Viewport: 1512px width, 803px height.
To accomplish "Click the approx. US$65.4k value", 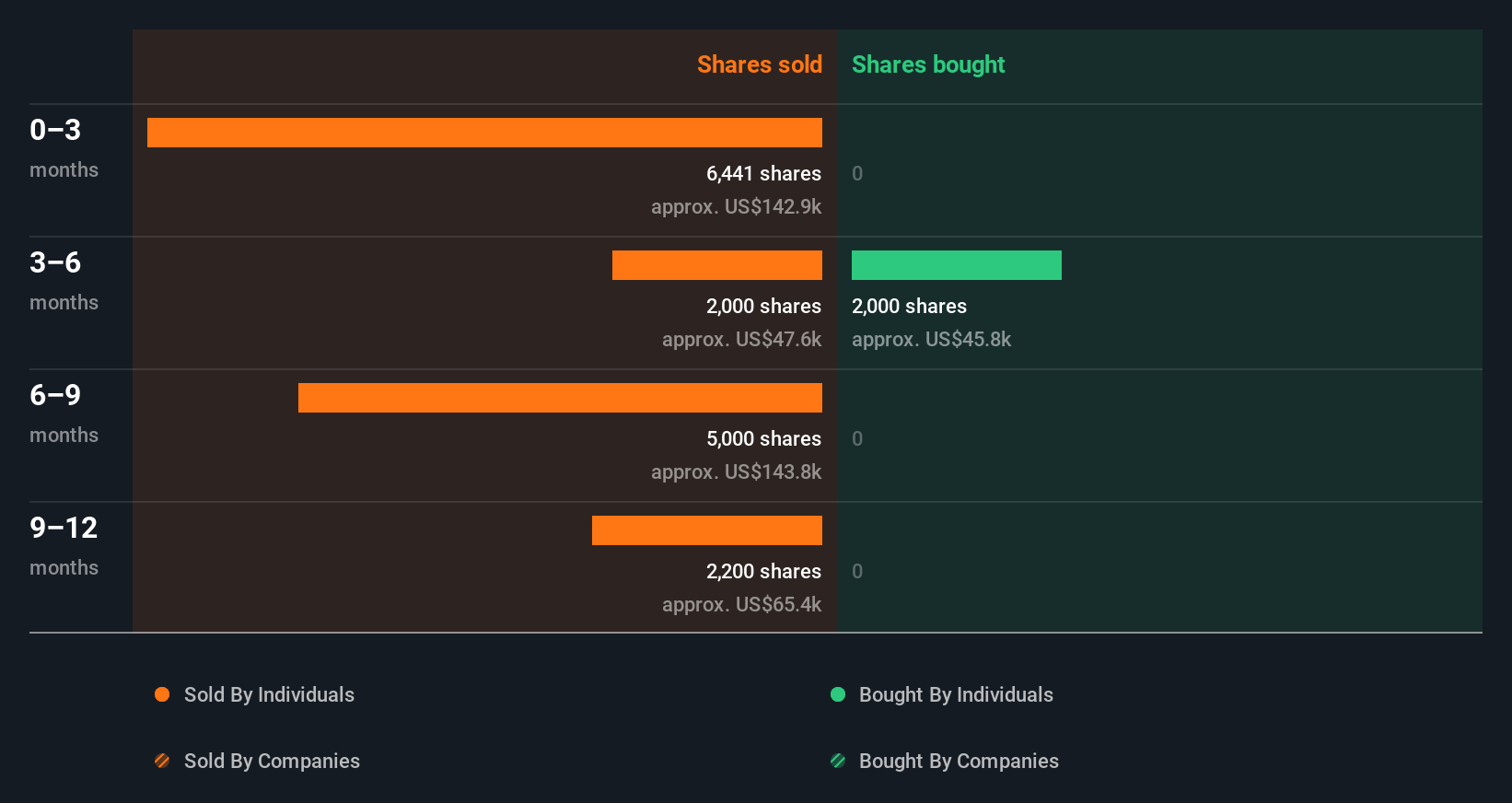I will coord(741,604).
